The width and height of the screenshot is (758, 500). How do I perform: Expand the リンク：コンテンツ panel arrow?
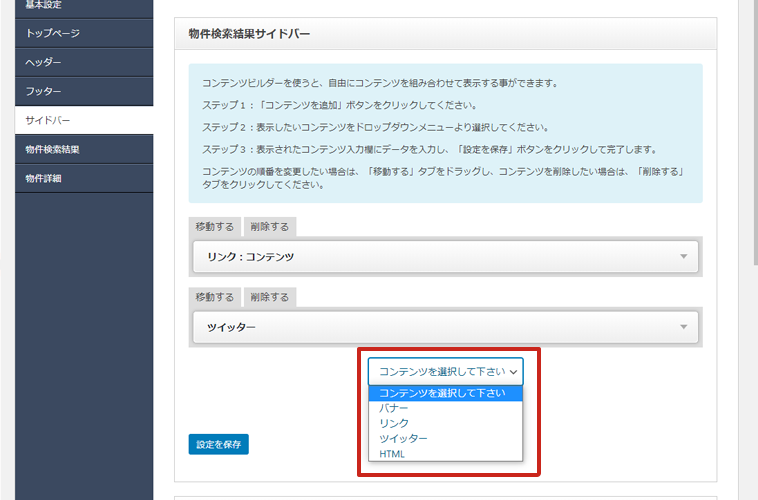684,257
